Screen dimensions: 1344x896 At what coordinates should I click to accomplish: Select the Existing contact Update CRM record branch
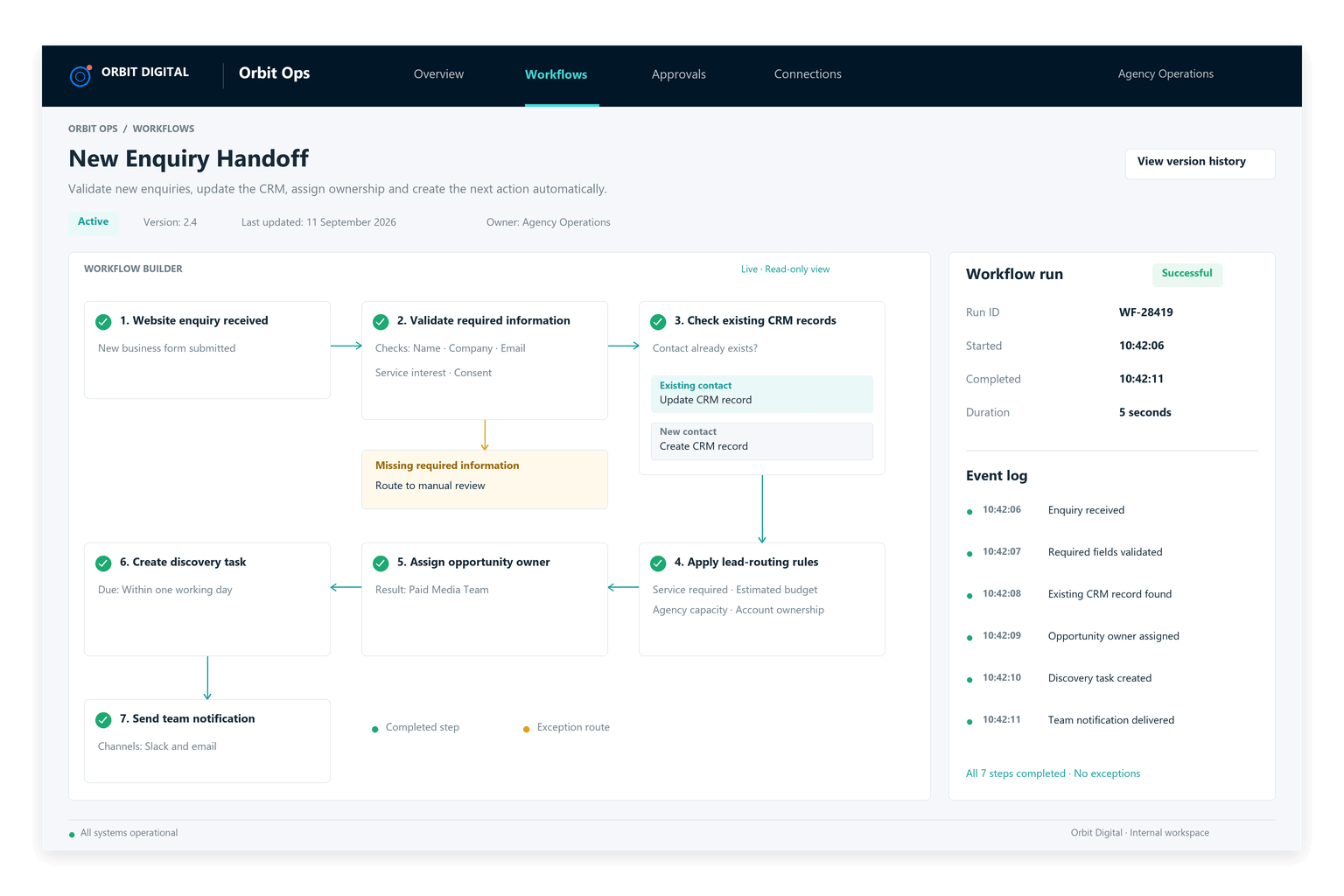761,394
